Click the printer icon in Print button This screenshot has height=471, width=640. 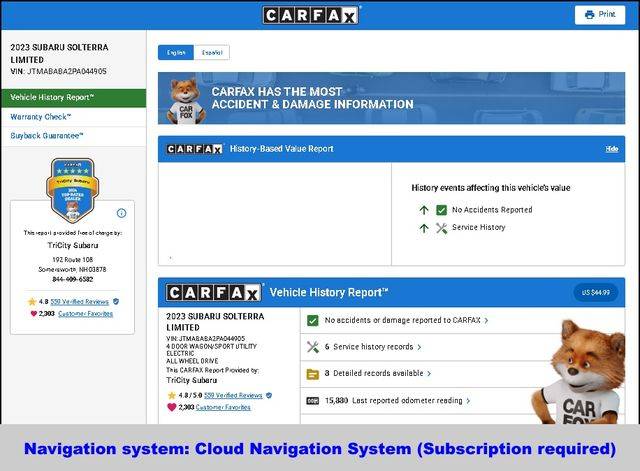click(x=589, y=15)
